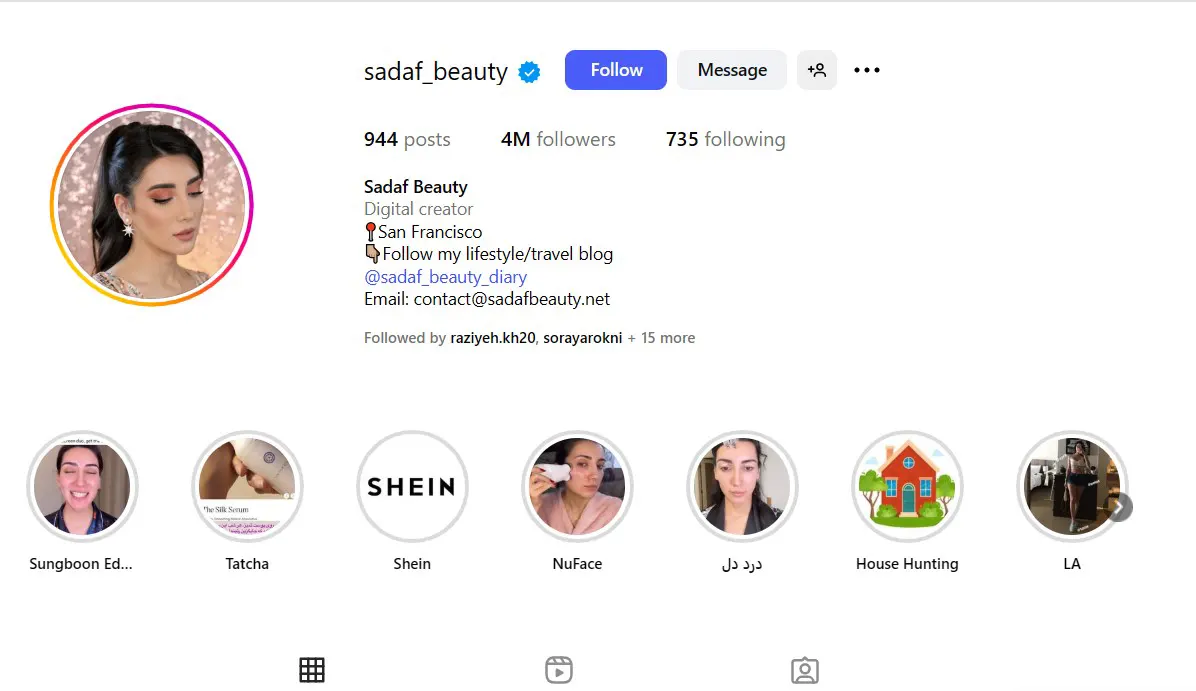Open the House Hunting highlight
Viewport: 1196px width, 691px height.
coord(907,487)
